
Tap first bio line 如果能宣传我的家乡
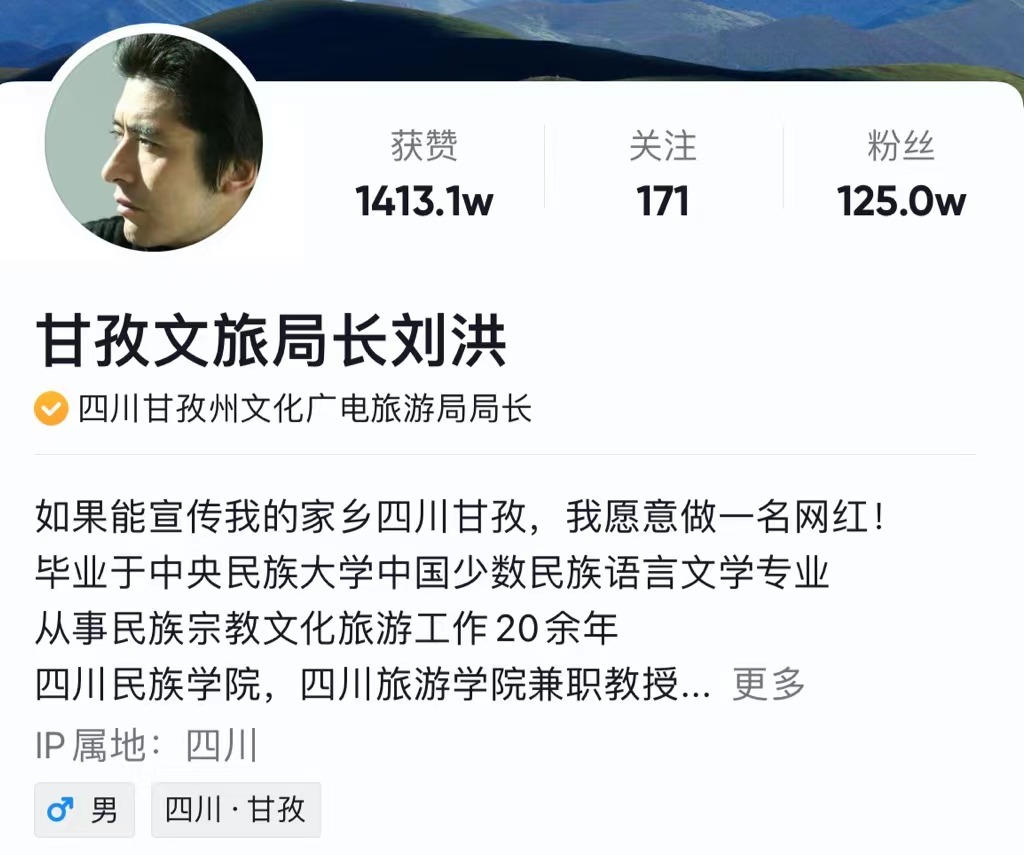[x=460, y=517]
